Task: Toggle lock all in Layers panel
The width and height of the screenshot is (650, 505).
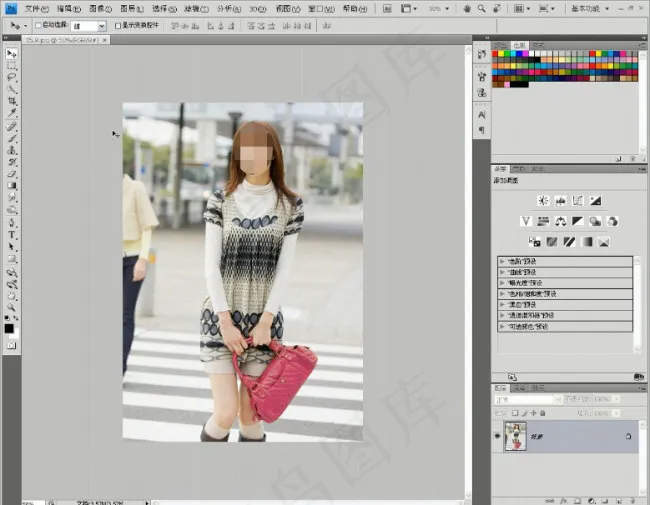Action: click(543, 413)
